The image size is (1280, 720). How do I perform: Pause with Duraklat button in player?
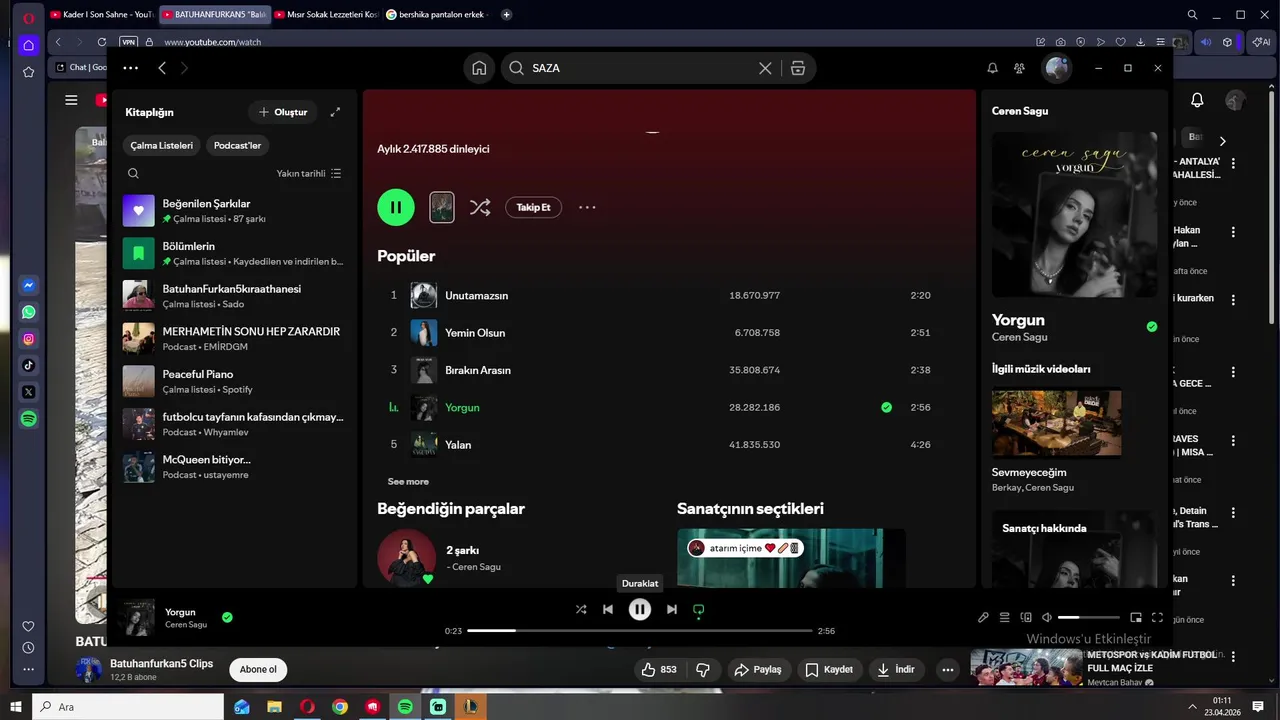pyautogui.click(x=640, y=609)
